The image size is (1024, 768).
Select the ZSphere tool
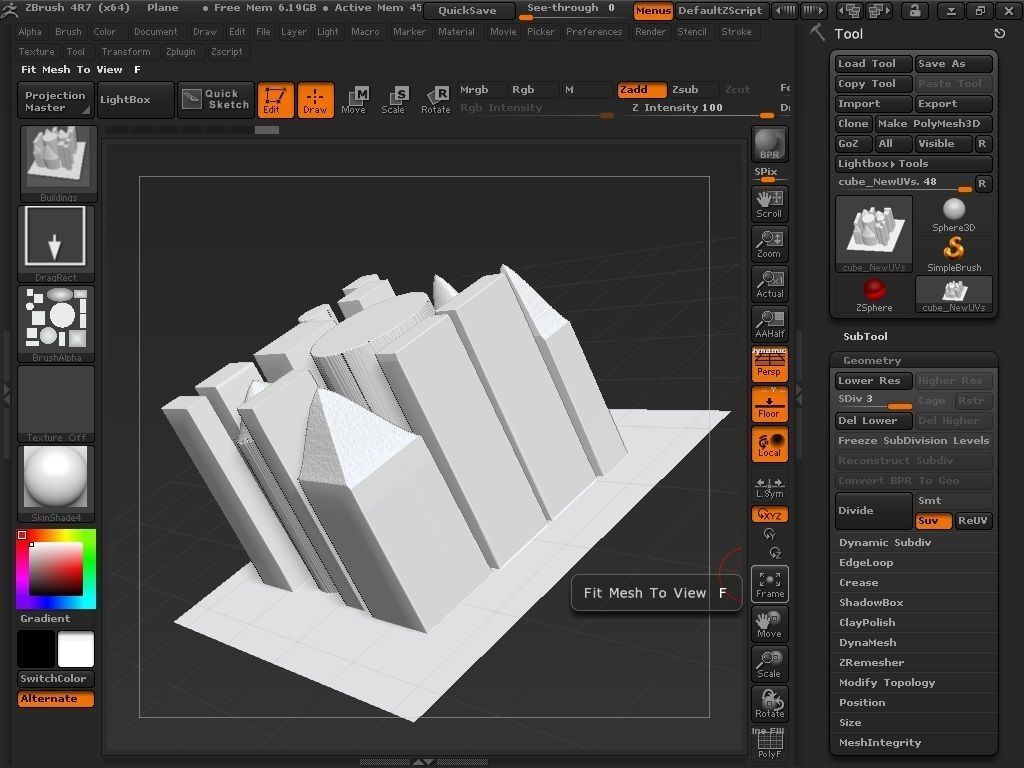pos(874,295)
